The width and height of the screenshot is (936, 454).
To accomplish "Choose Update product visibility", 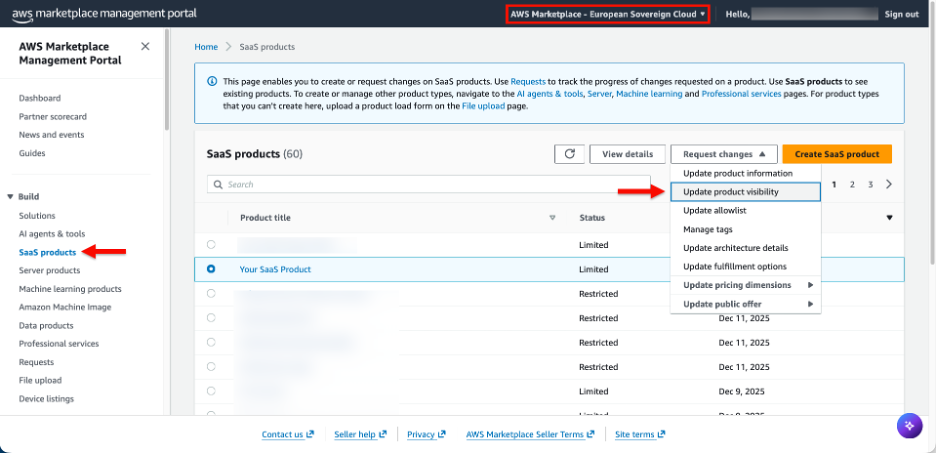I will click(746, 192).
